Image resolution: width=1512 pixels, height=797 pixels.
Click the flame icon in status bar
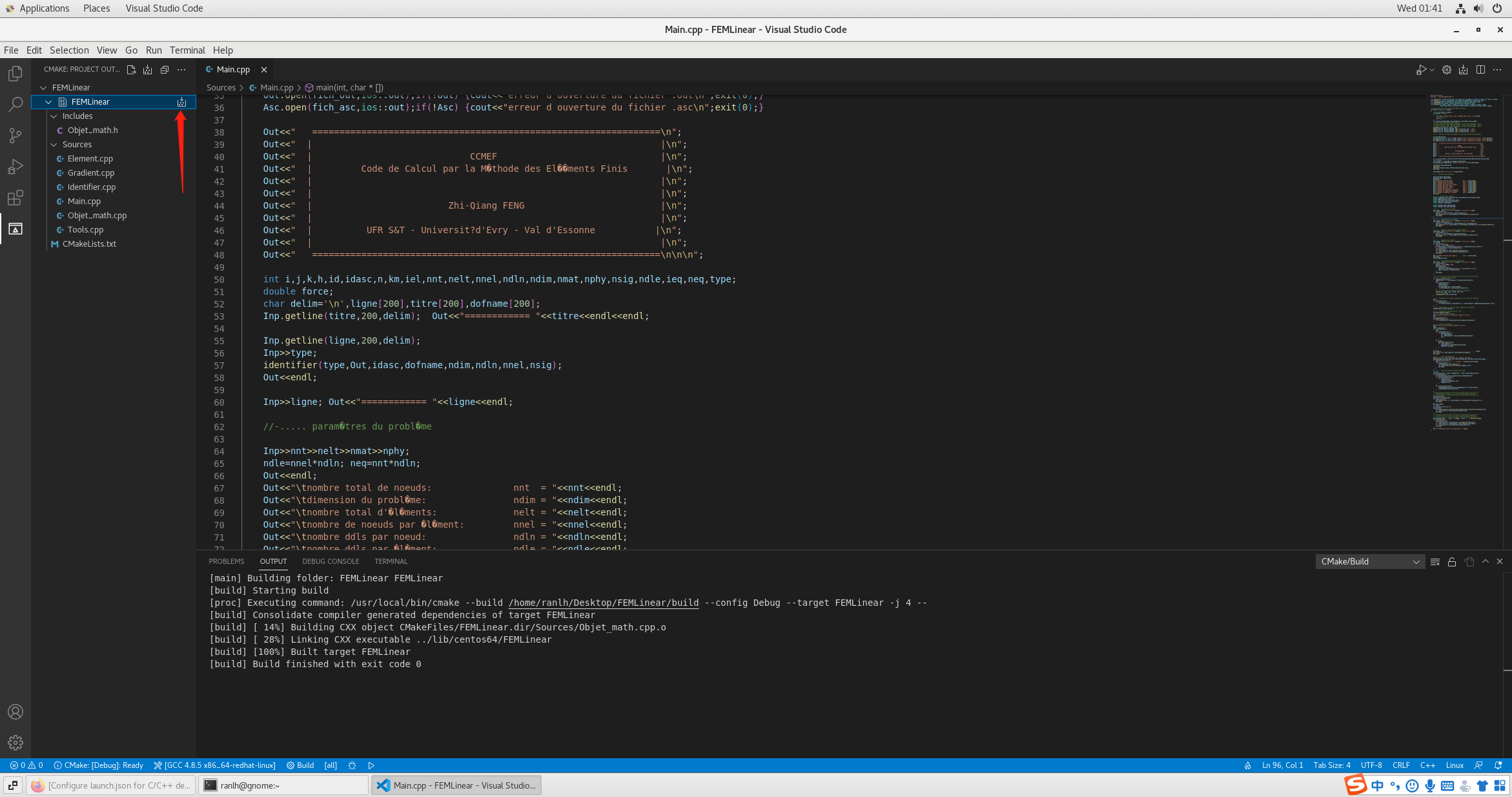pyautogui.click(x=1248, y=765)
